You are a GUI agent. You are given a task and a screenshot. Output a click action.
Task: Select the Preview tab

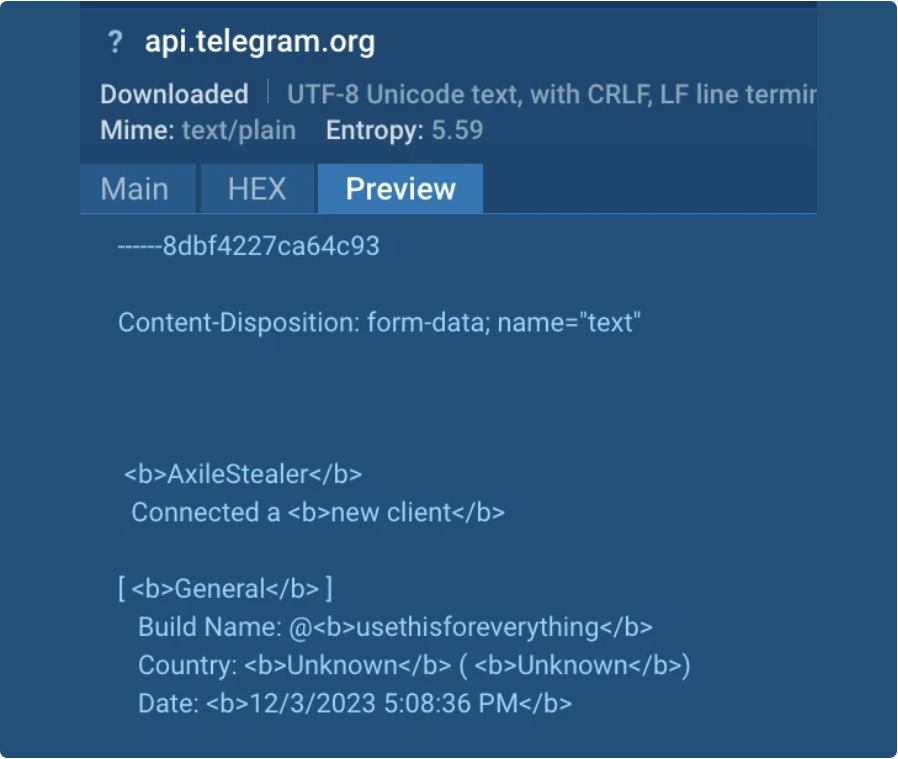400,189
